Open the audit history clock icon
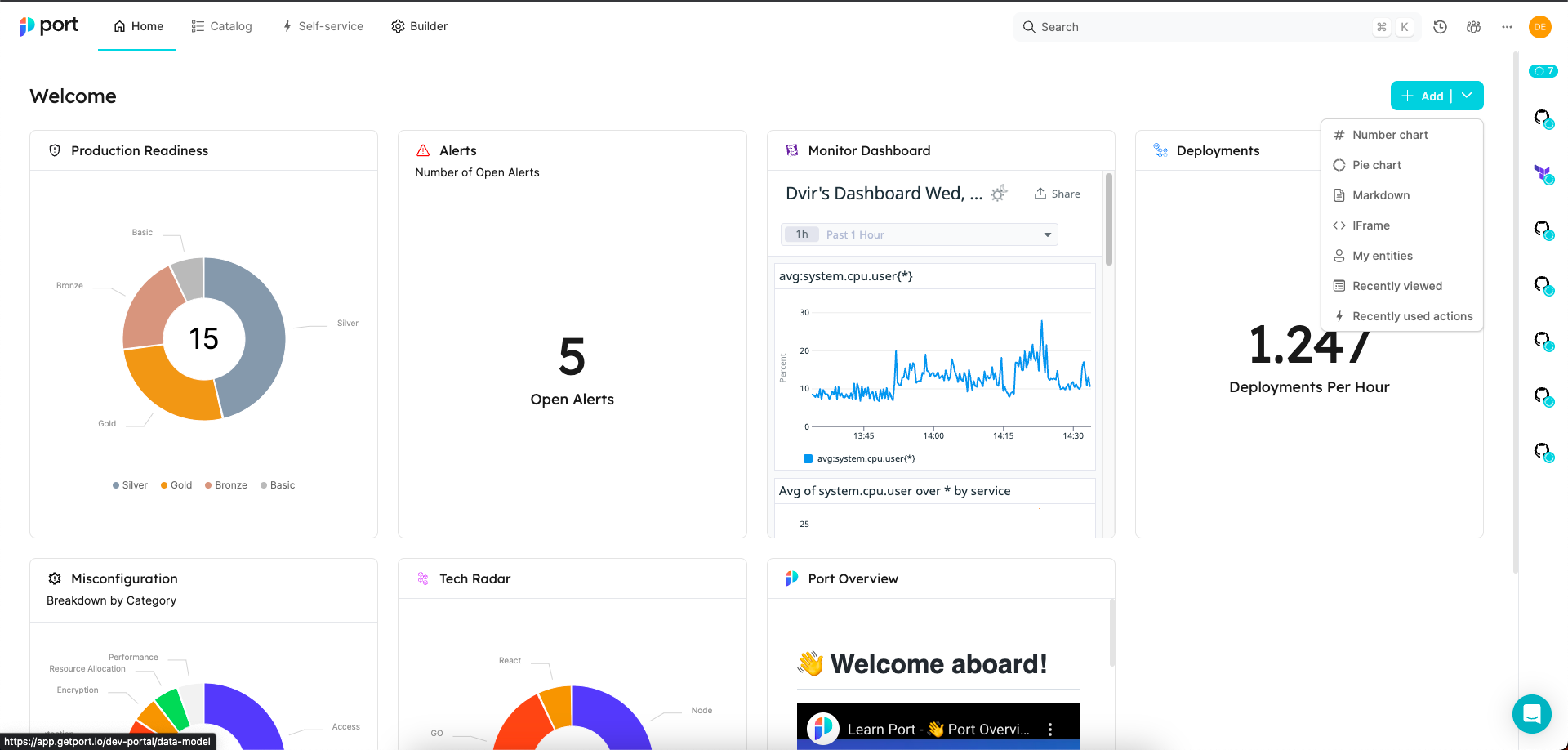1568x750 pixels. coord(1440,27)
